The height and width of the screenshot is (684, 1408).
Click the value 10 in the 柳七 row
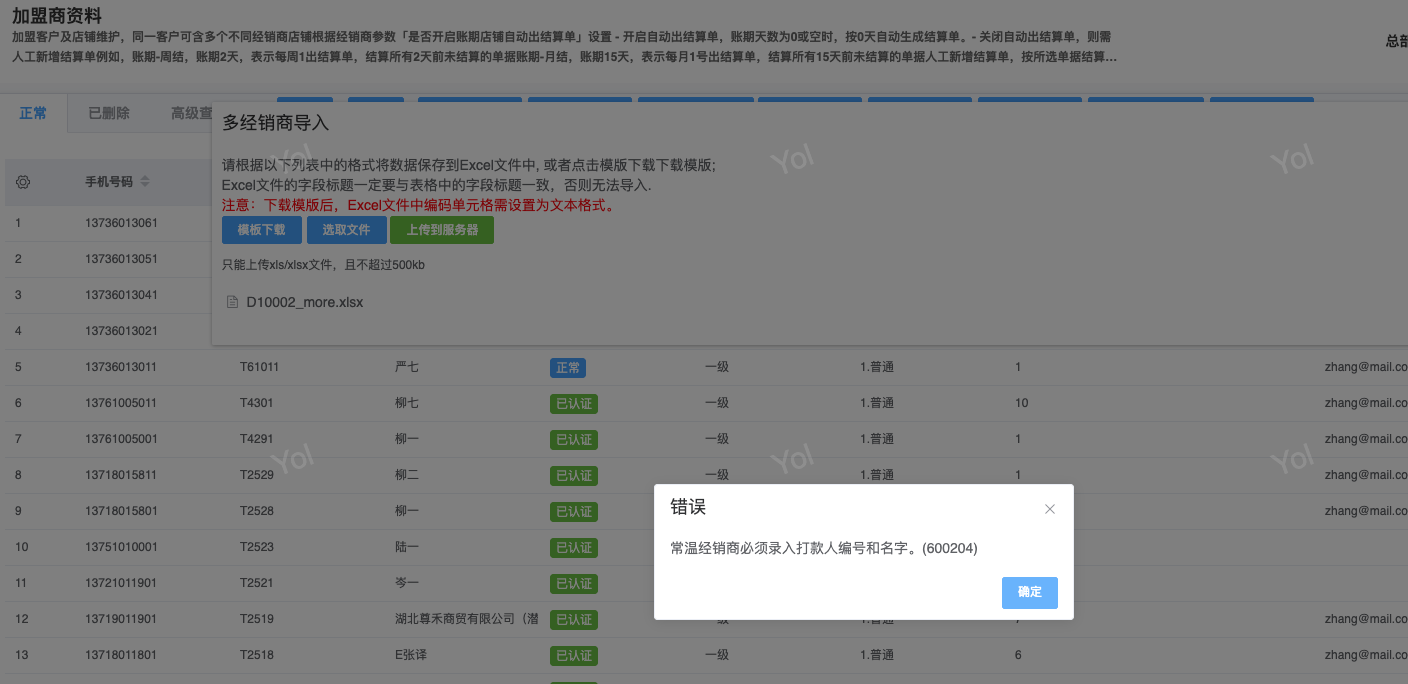[x=1021, y=403]
